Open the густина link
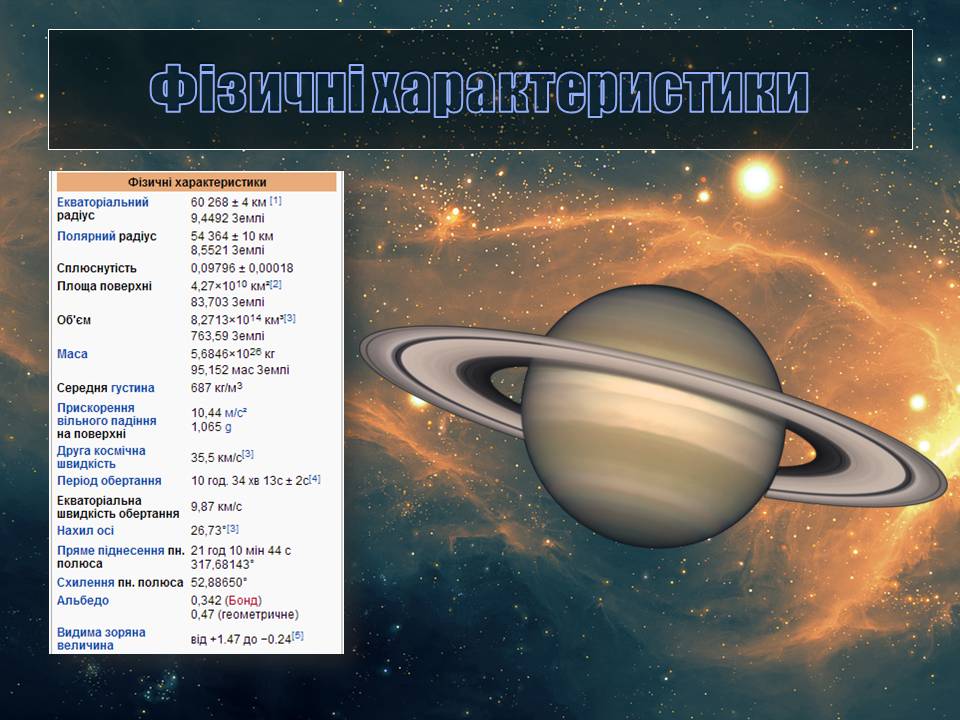The image size is (960, 720). point(133,388)
